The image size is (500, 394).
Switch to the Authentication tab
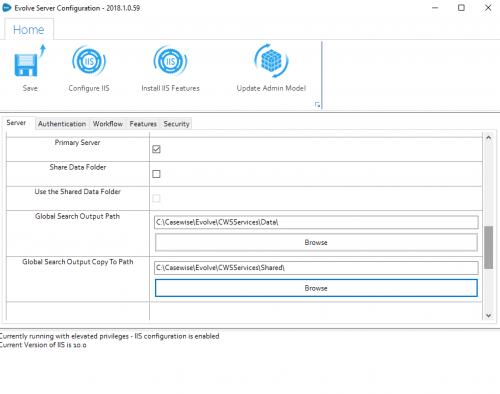coord(62,124)
